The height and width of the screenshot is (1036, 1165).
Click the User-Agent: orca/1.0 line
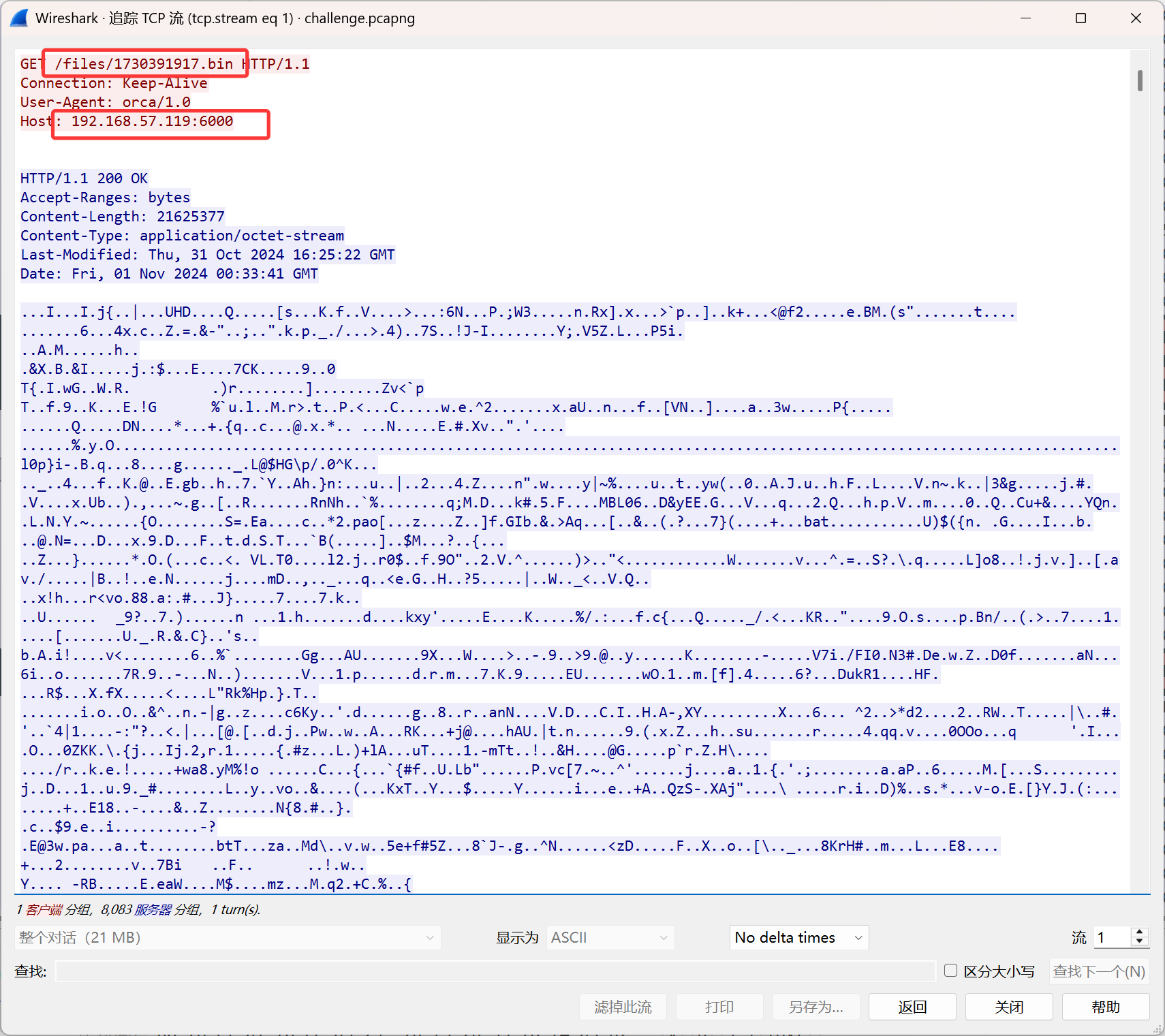106,102
